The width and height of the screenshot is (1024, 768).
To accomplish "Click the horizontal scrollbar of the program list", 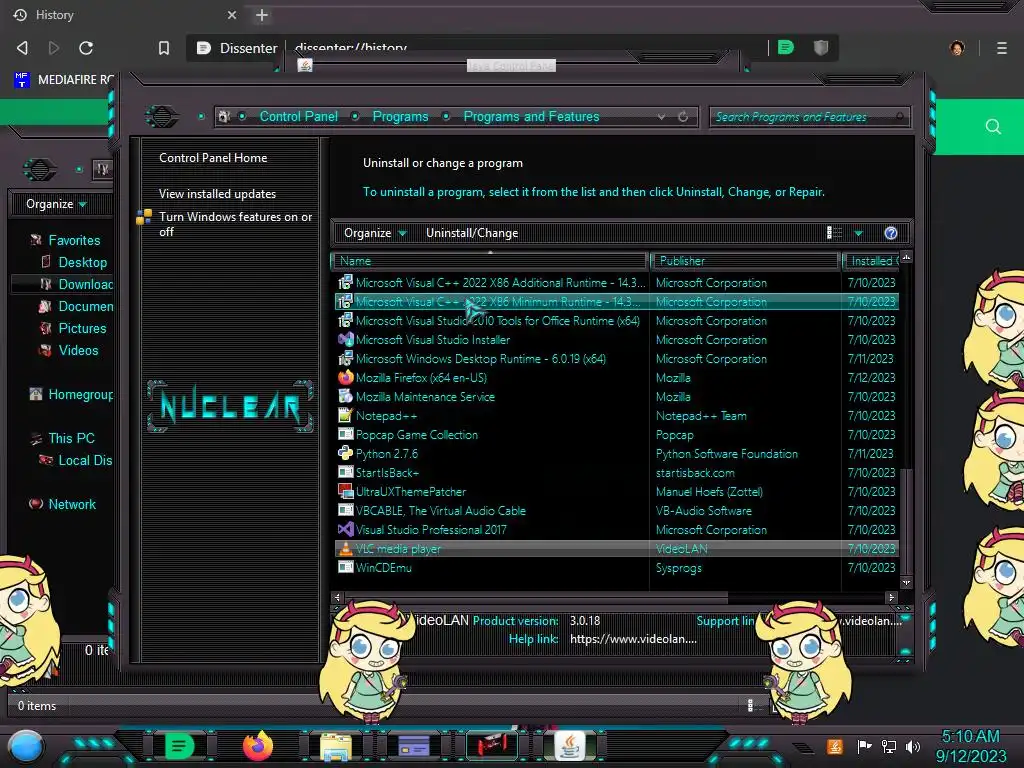I will coord(536,597).
